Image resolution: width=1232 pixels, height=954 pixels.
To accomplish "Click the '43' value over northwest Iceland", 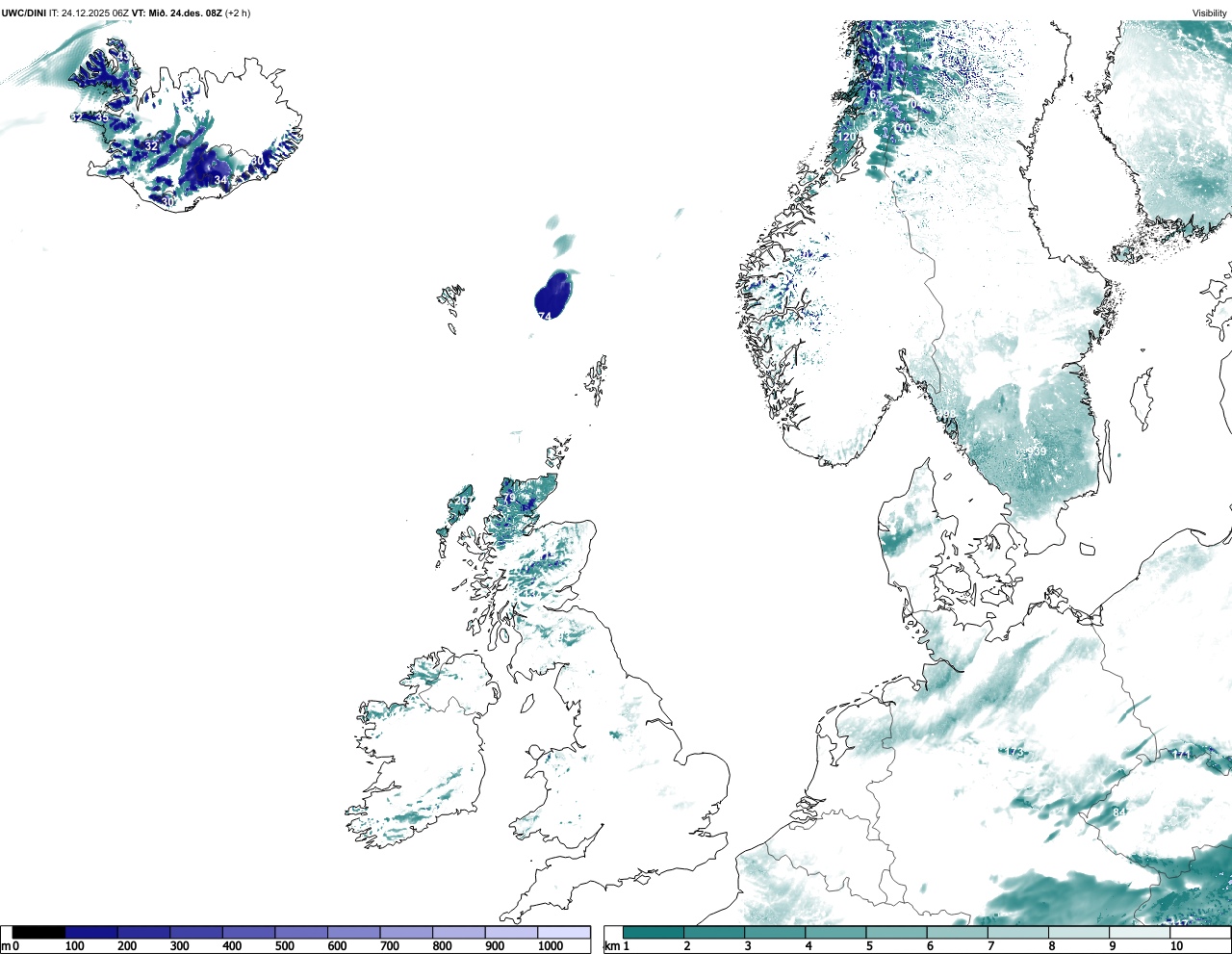I will pos(122,56).
